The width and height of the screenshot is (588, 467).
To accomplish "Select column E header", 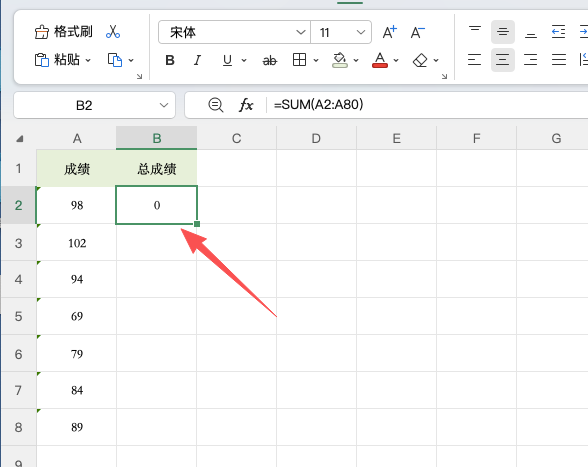I will 397,138.
